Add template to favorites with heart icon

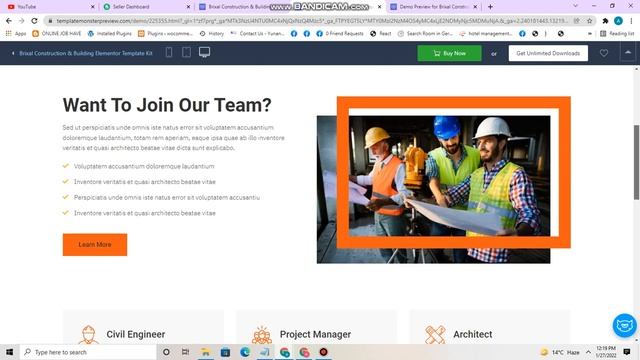(x=604, y=53)
